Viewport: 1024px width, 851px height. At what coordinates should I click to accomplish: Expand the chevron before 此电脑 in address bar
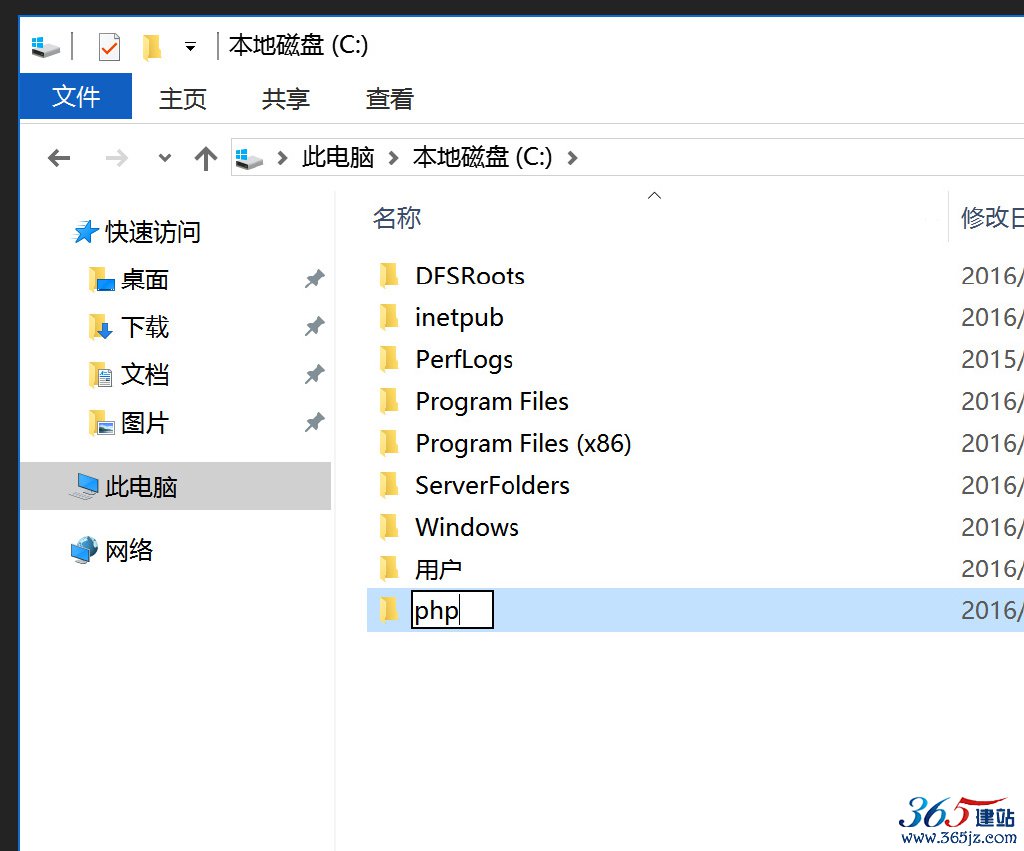pyautogui.click(x=282, y=158)
